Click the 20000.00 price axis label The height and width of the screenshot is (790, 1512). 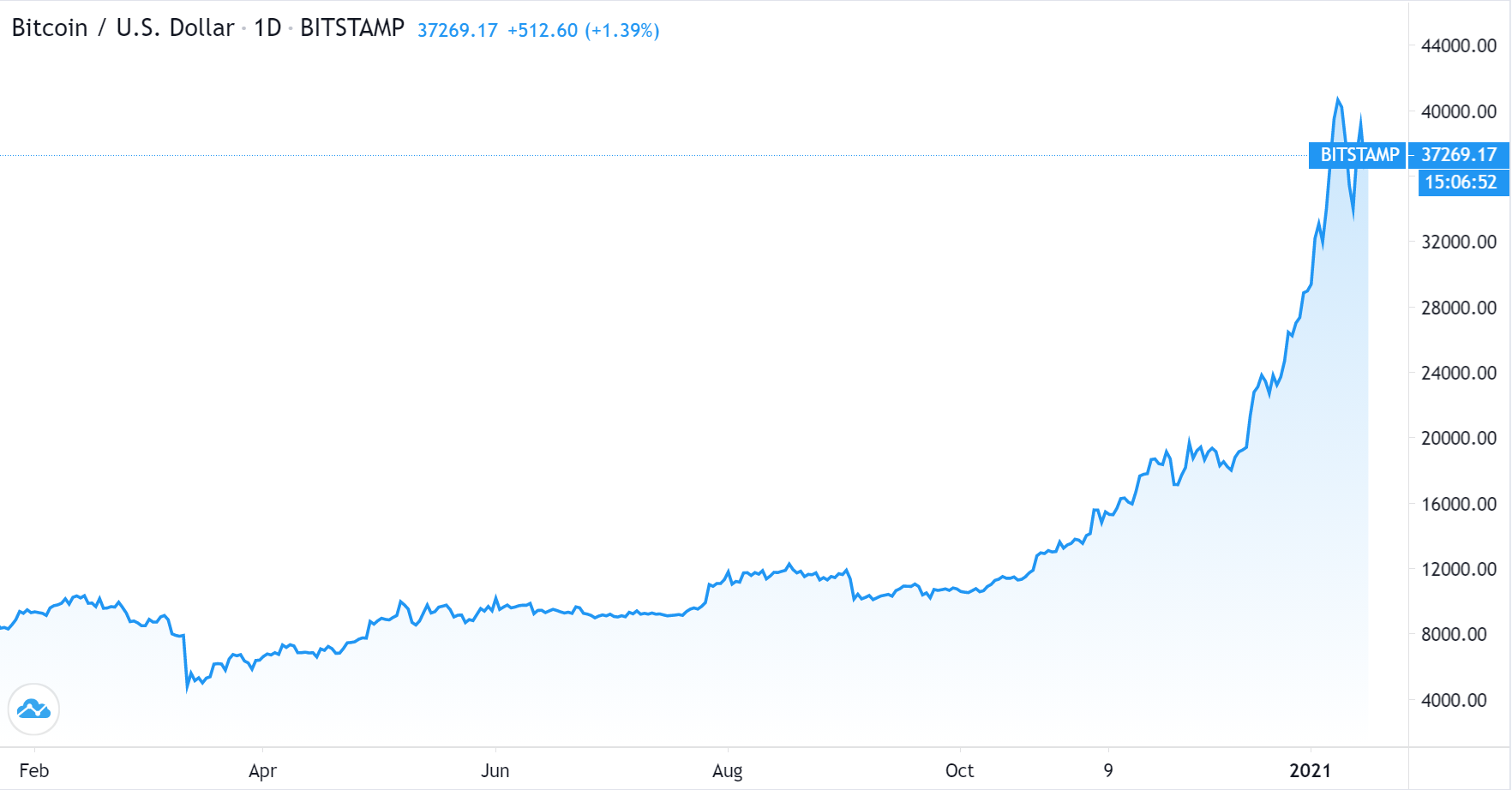pyautogui.click(x=1459, y=439)
